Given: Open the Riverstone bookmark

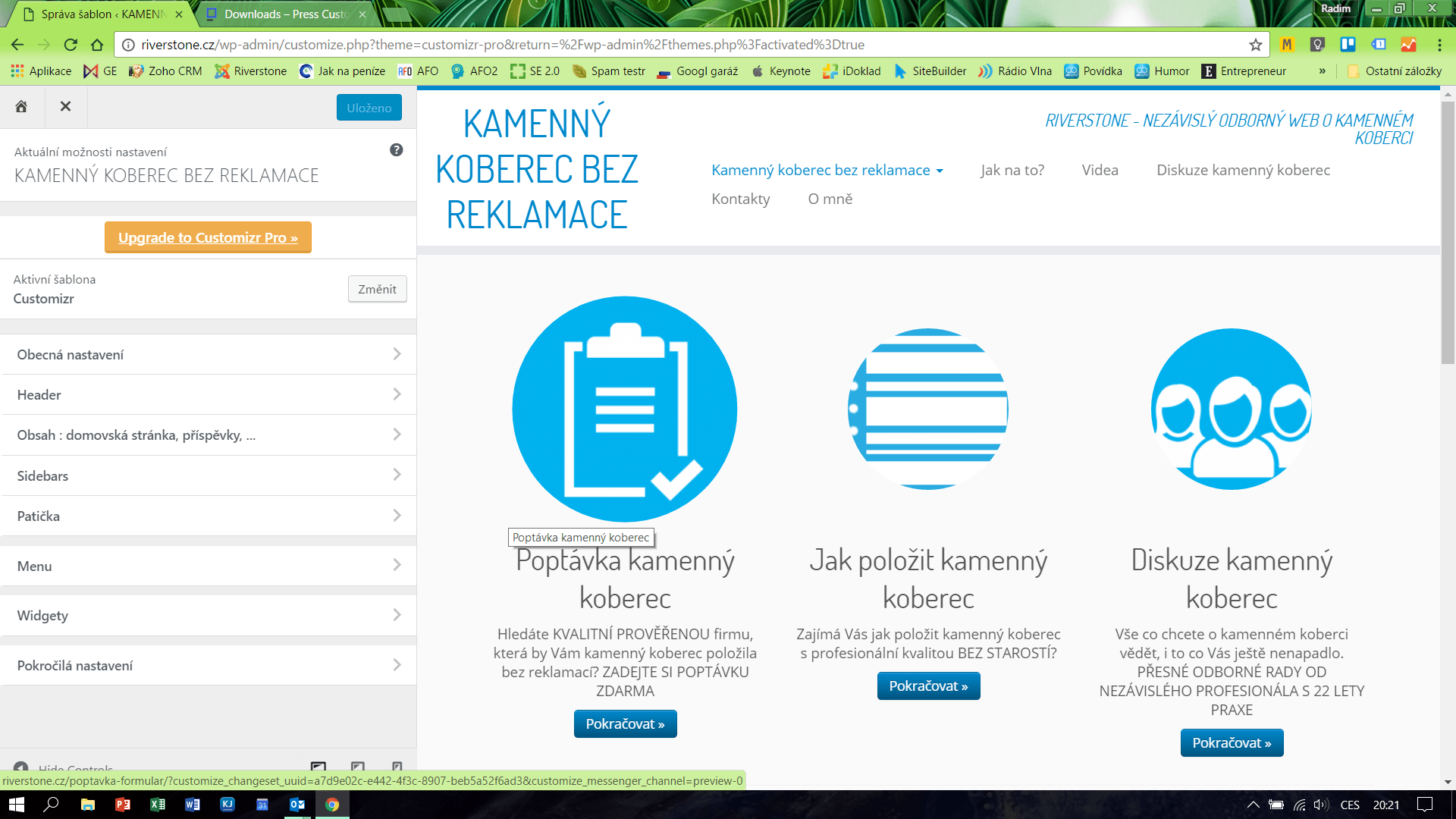Looking at the screenshot, I should point(251,71).
